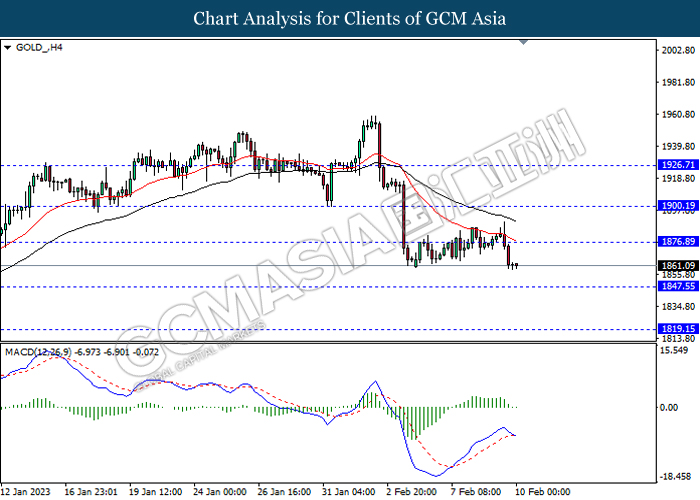Viewport: 700px width, 500px height.
Task: Click the 19 Jan 12:00 time axis label
Action: (155, 492)
